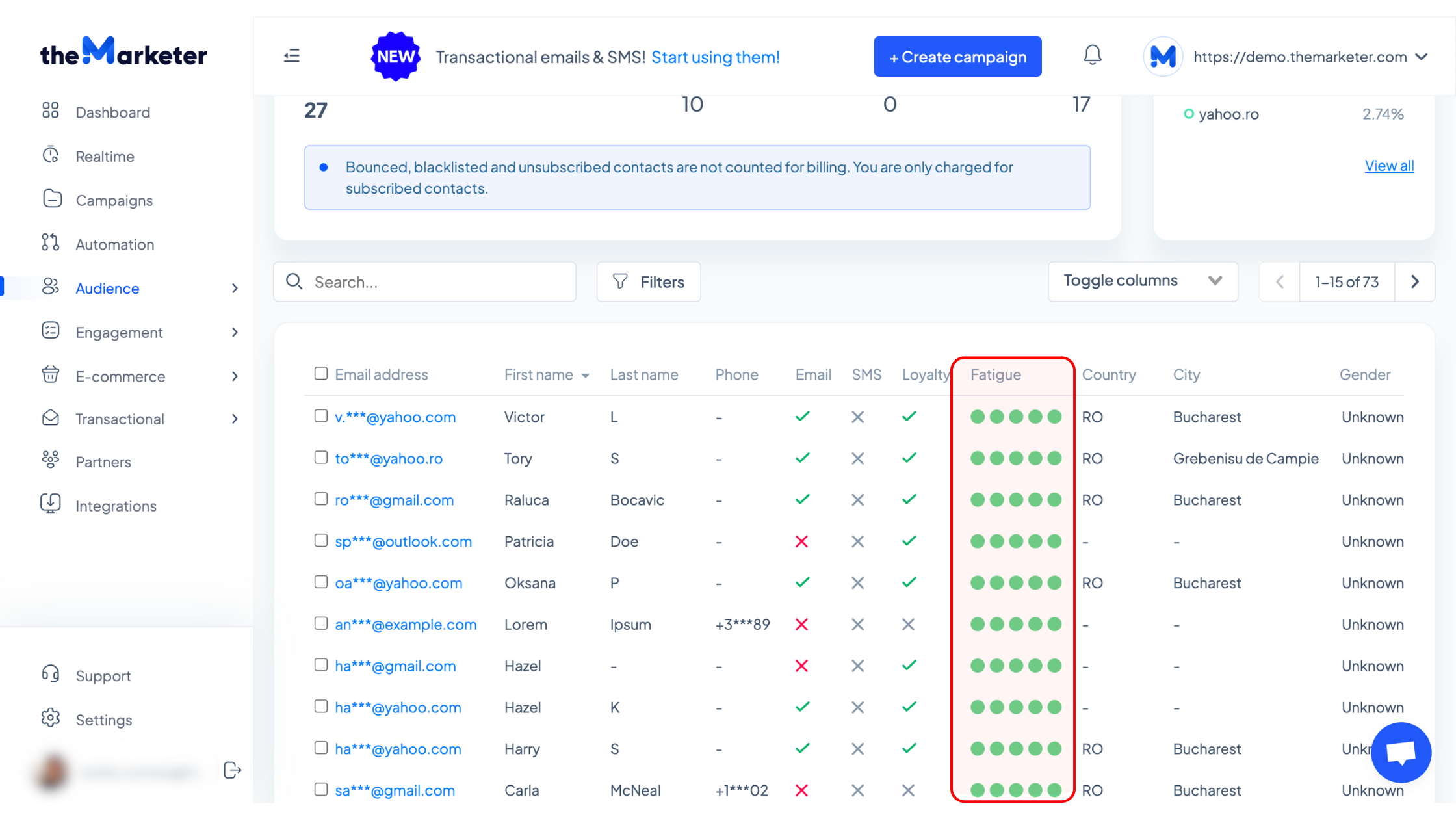Image resolution: width=1456 pixels, height=819 pixels.
Task: Check the sp***@outlook.com row checkbox
Action: pyautogui.click(x=321, y=540)
